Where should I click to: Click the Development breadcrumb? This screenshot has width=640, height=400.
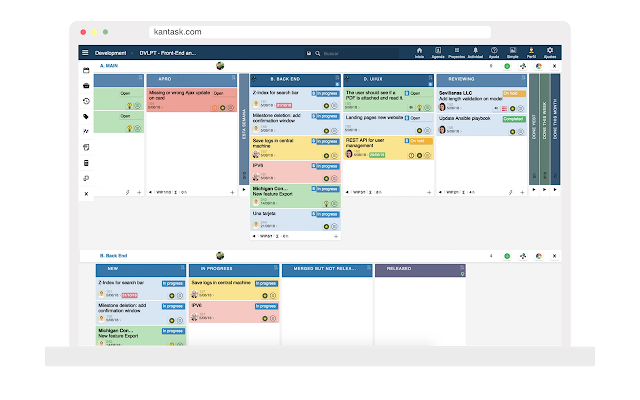click(111, 53)
